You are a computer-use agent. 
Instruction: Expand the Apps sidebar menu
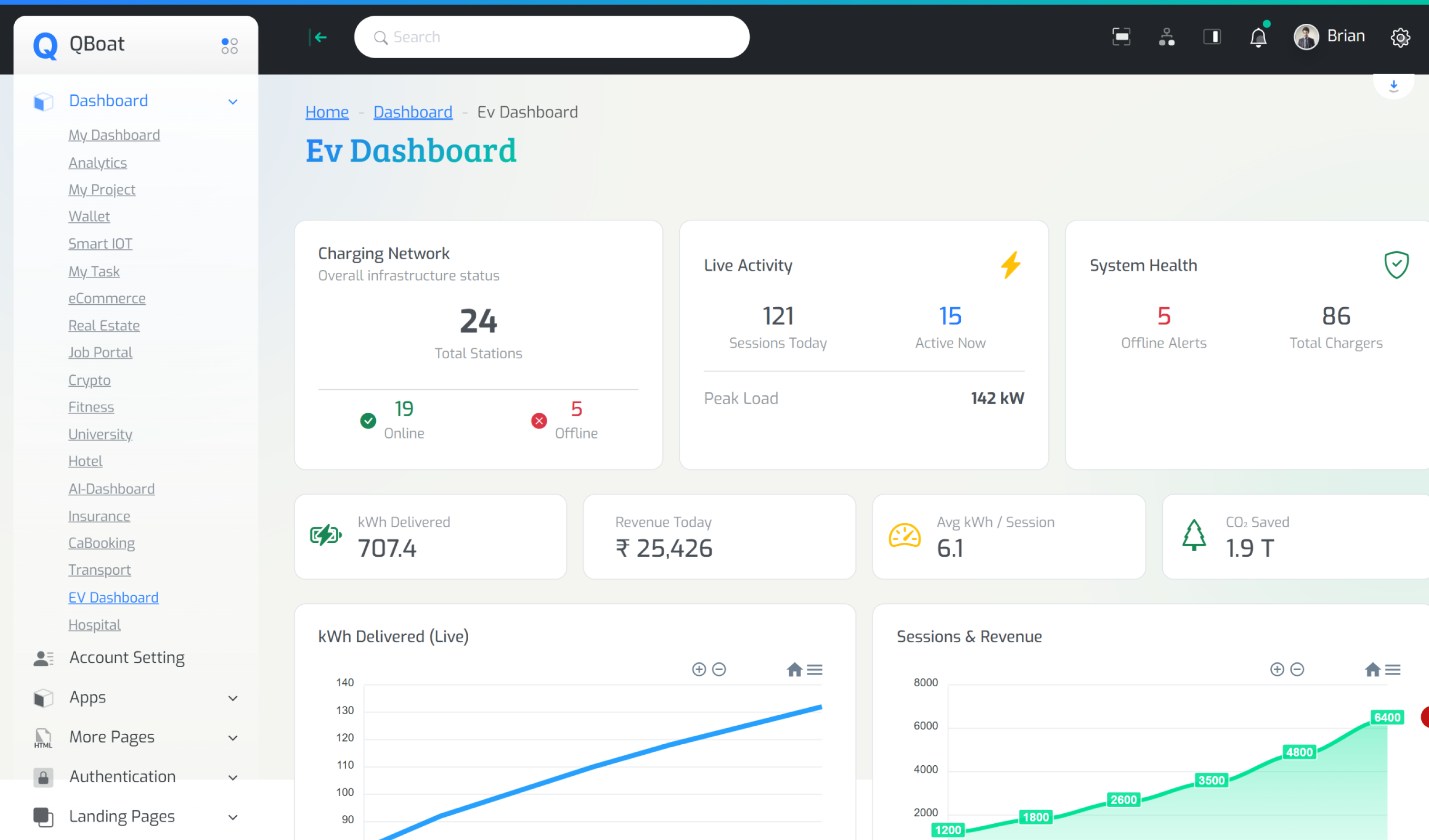pos(232,698)
